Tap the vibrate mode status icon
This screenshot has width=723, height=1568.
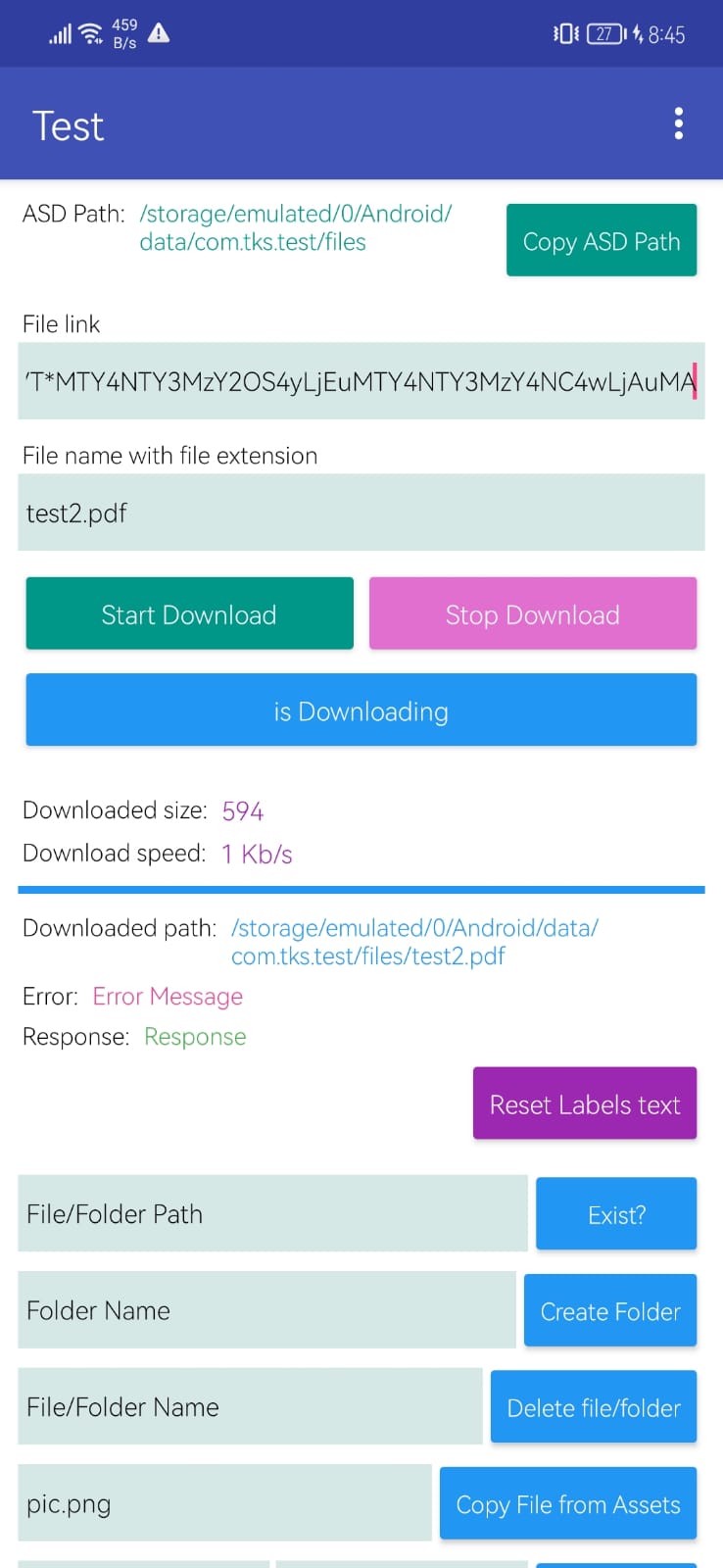click(x=565, y=34)
